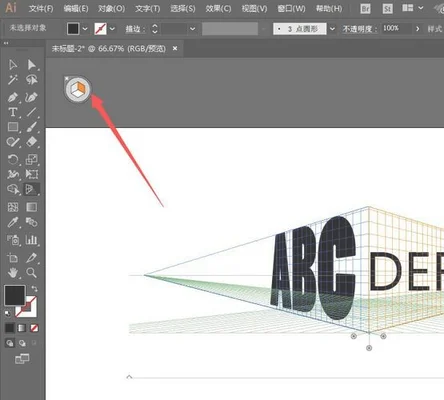Open the 对象(O) menu
This screenshot has height=400, width=444.
point(111,9)
